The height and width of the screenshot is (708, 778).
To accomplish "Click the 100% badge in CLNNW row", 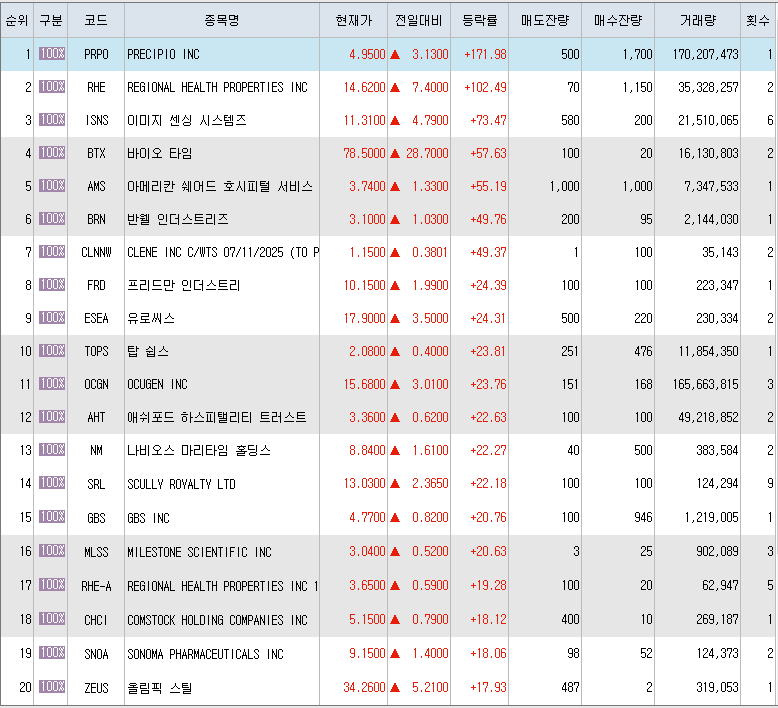I will [52, 252].
